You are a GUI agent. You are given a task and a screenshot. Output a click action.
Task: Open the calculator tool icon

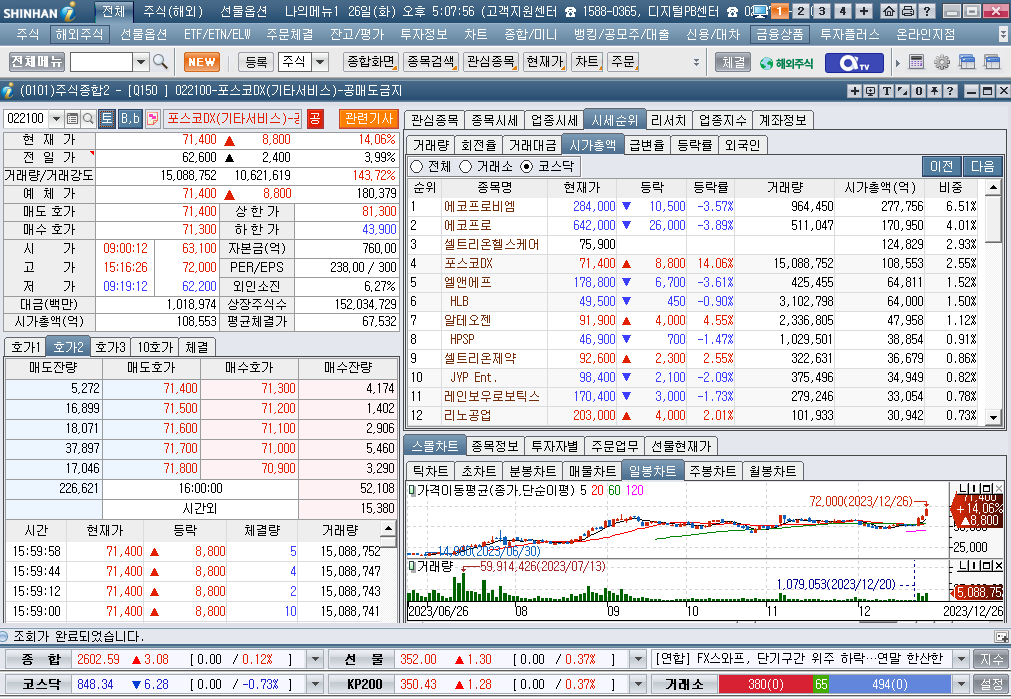916,62
